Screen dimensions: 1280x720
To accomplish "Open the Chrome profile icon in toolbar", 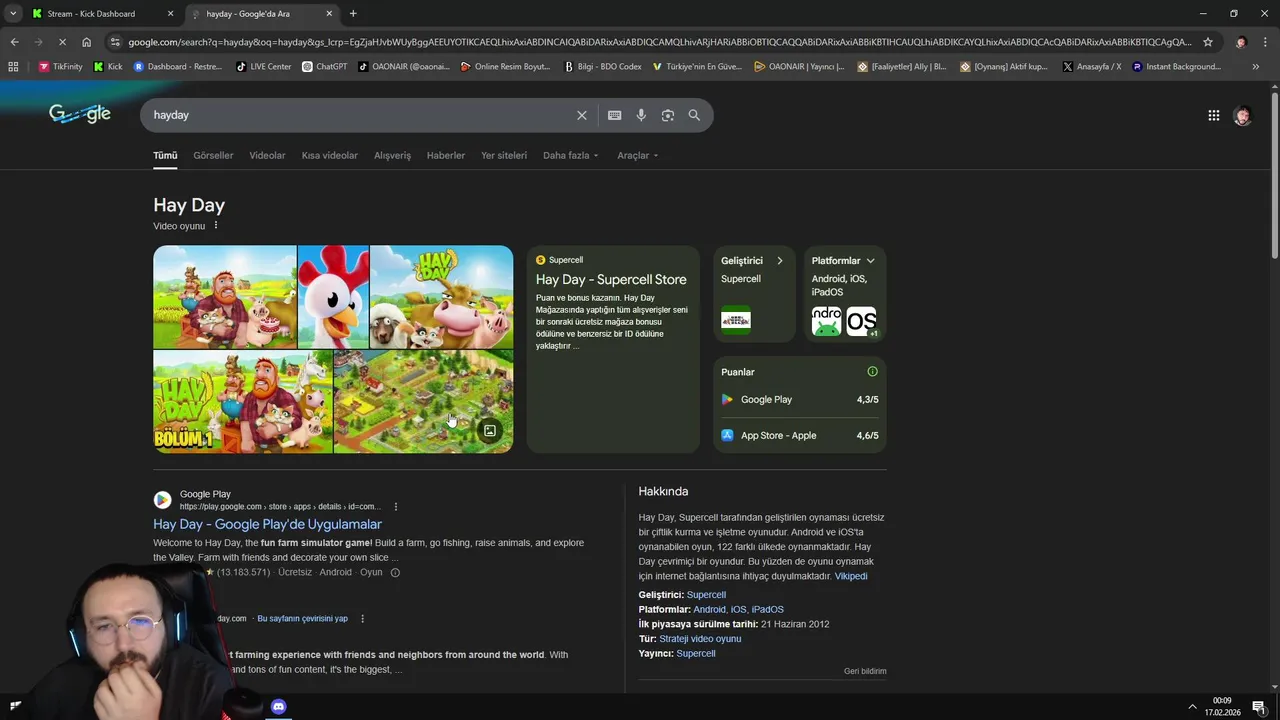I will click(1241, 42).
